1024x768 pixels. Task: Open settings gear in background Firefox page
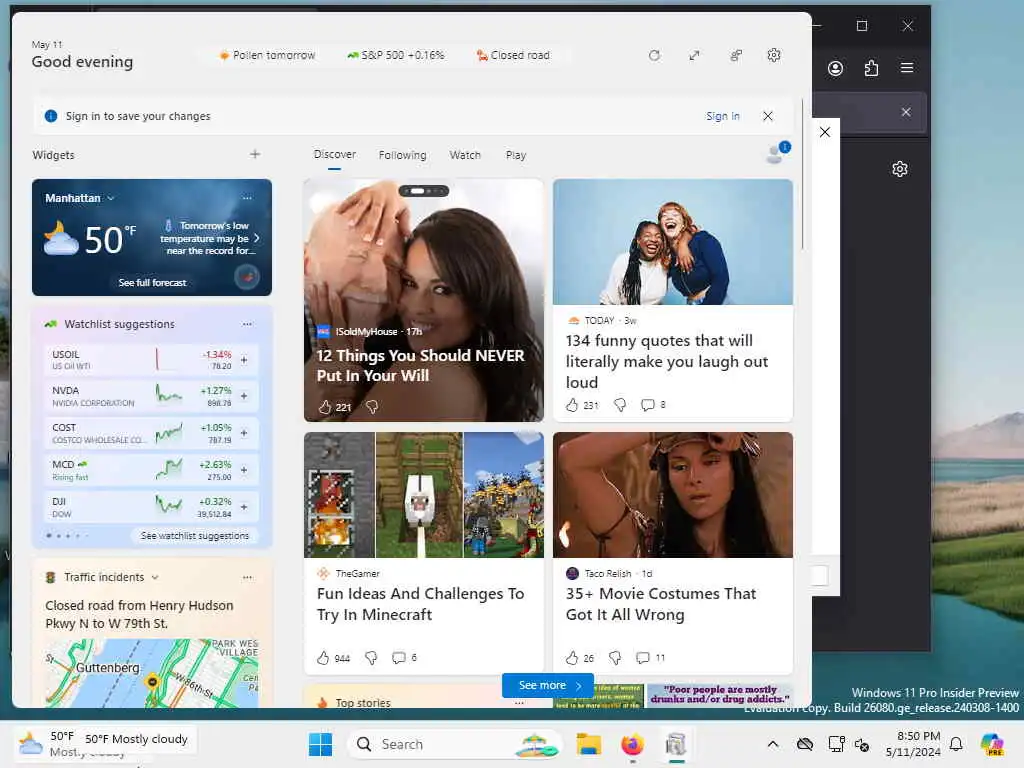pyautogui.click(x=900, y=169)
